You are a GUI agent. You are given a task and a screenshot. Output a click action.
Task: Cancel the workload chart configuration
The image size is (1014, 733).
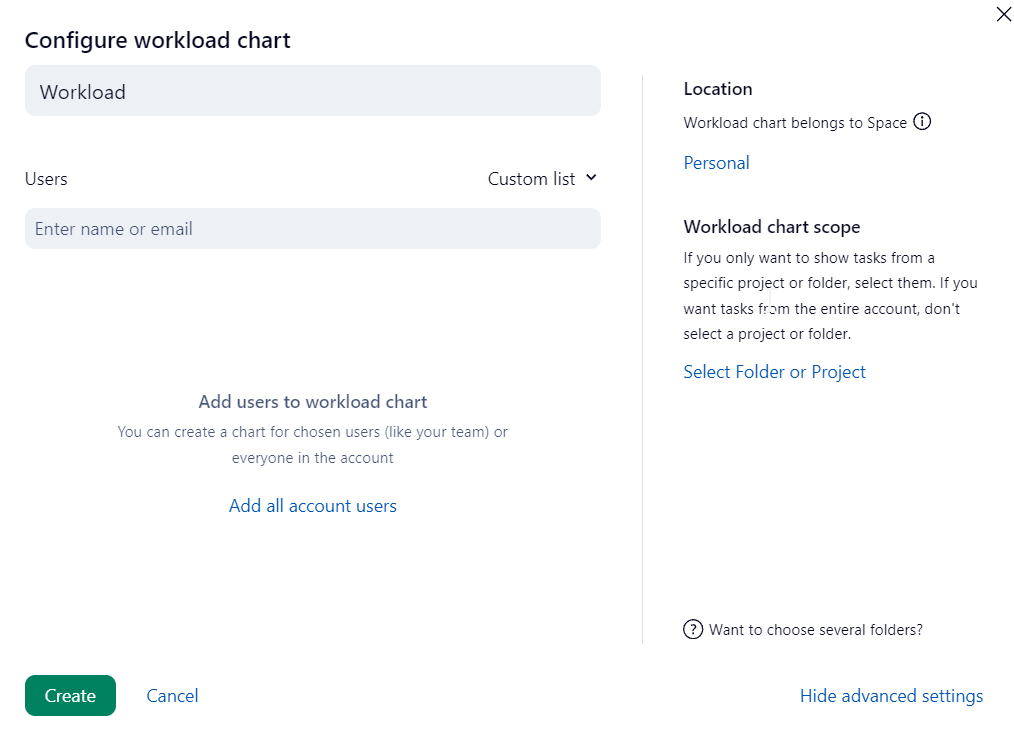point(172,696)
